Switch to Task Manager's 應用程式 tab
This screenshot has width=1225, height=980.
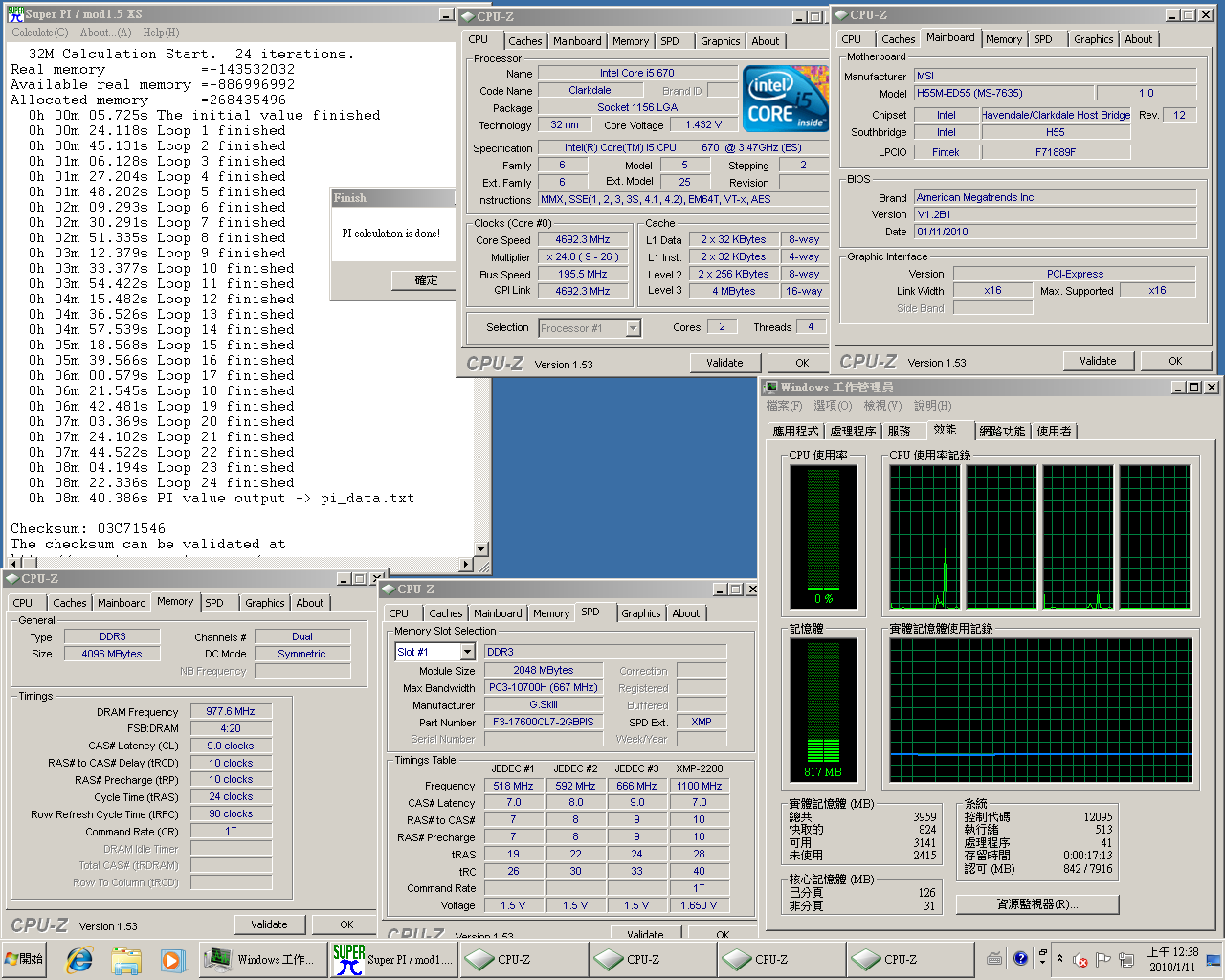796,432
